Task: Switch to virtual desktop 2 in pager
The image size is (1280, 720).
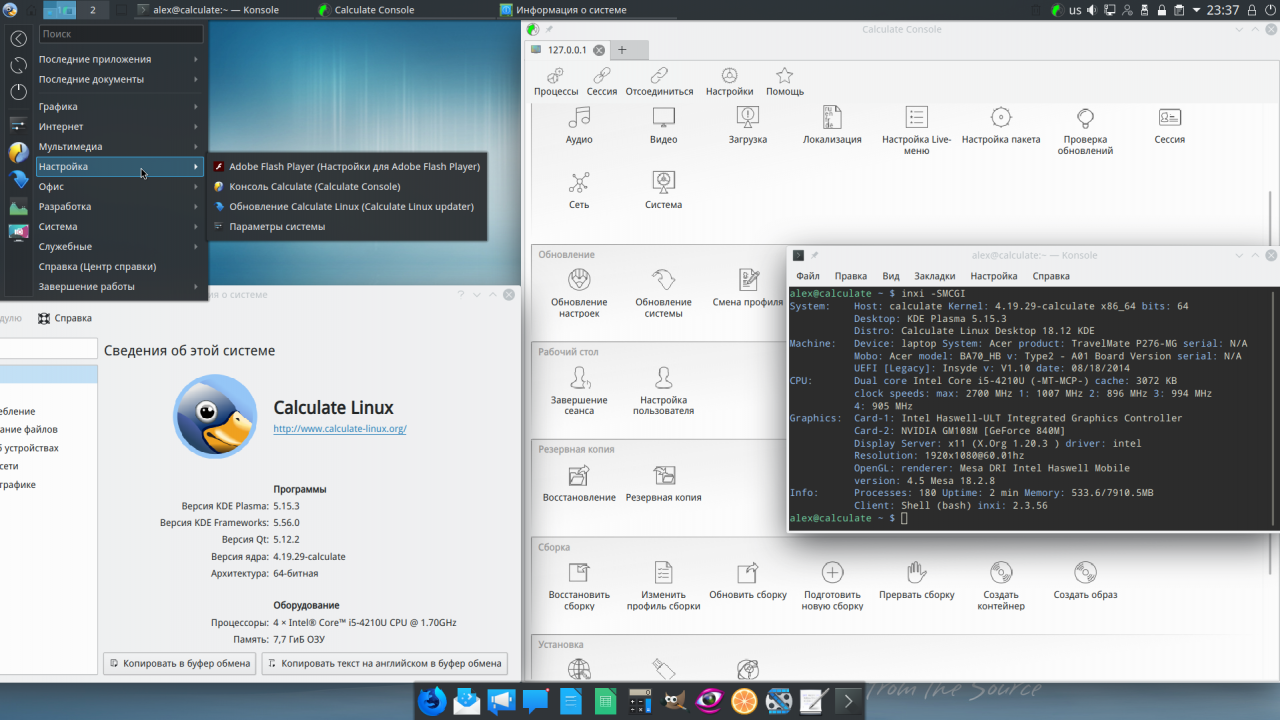Action: tap(93, 10)
